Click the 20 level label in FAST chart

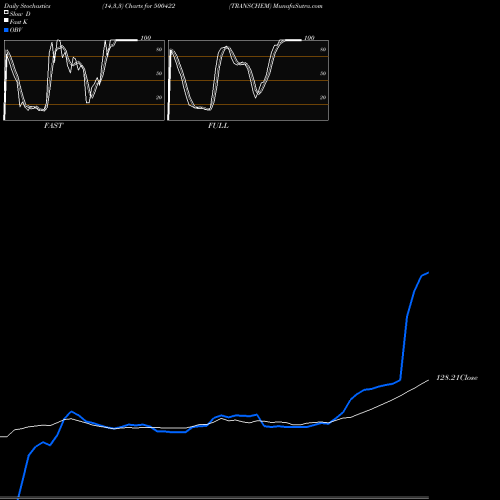point(159,97)
